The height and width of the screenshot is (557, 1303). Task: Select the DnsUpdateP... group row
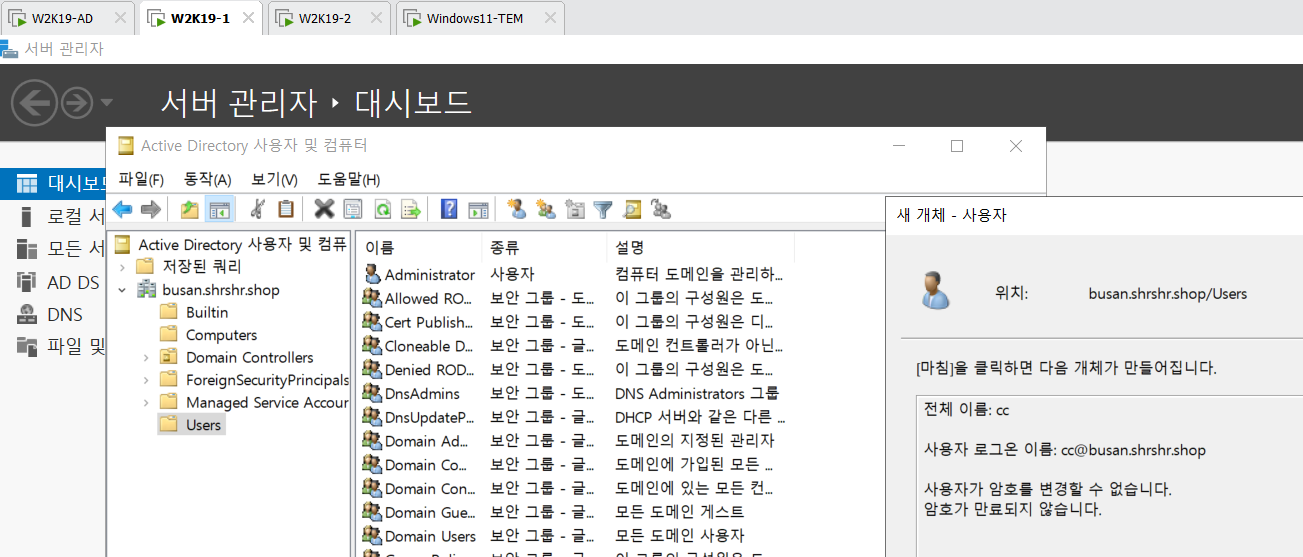pyautogui.click(x=575, y=417)
